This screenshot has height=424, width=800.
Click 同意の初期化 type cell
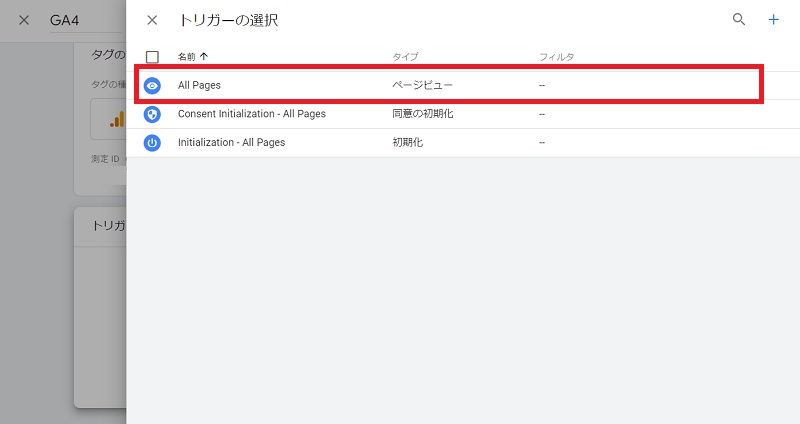[422, 114]
